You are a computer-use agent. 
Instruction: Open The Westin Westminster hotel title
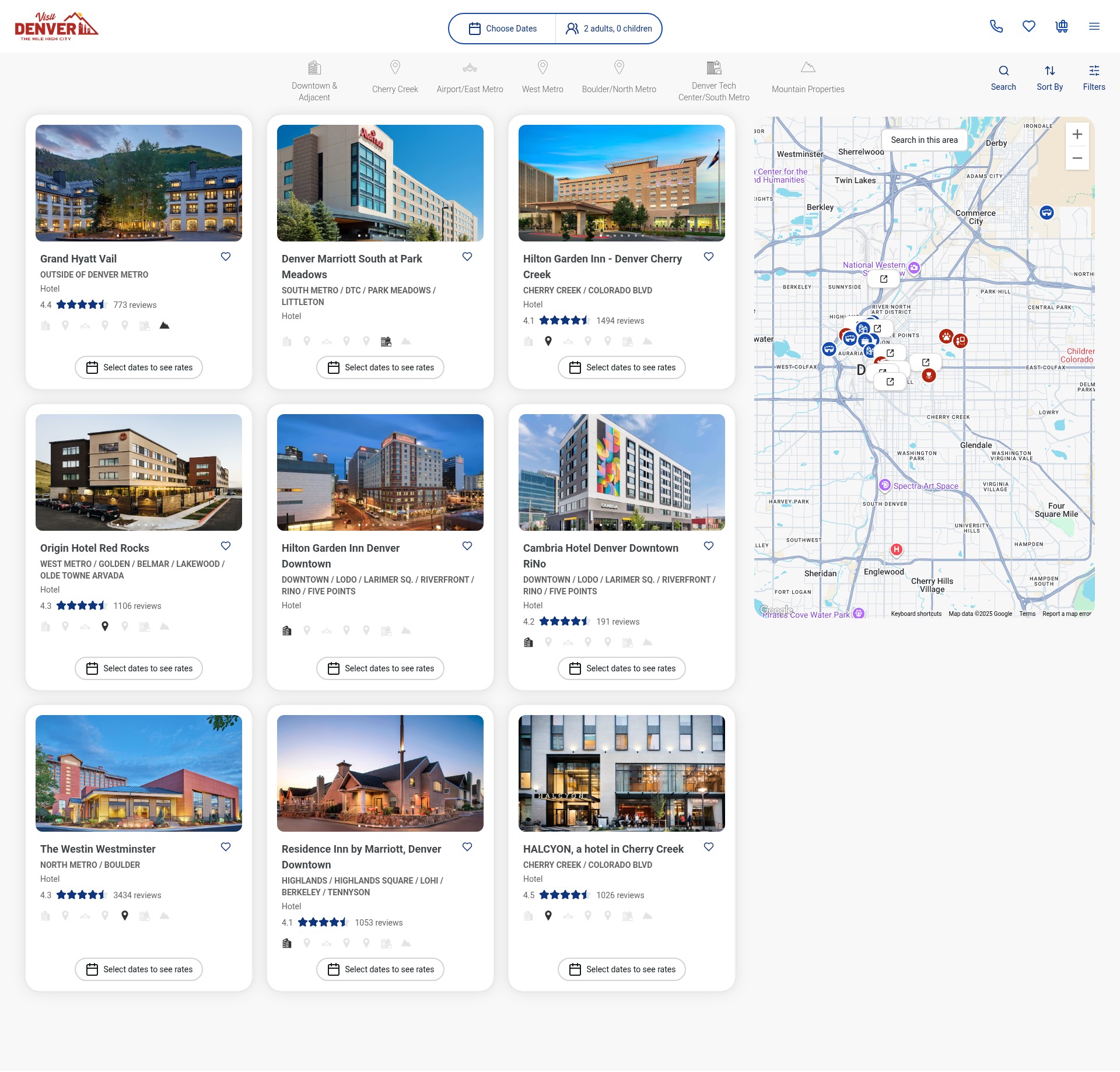[x=98, y=849]
